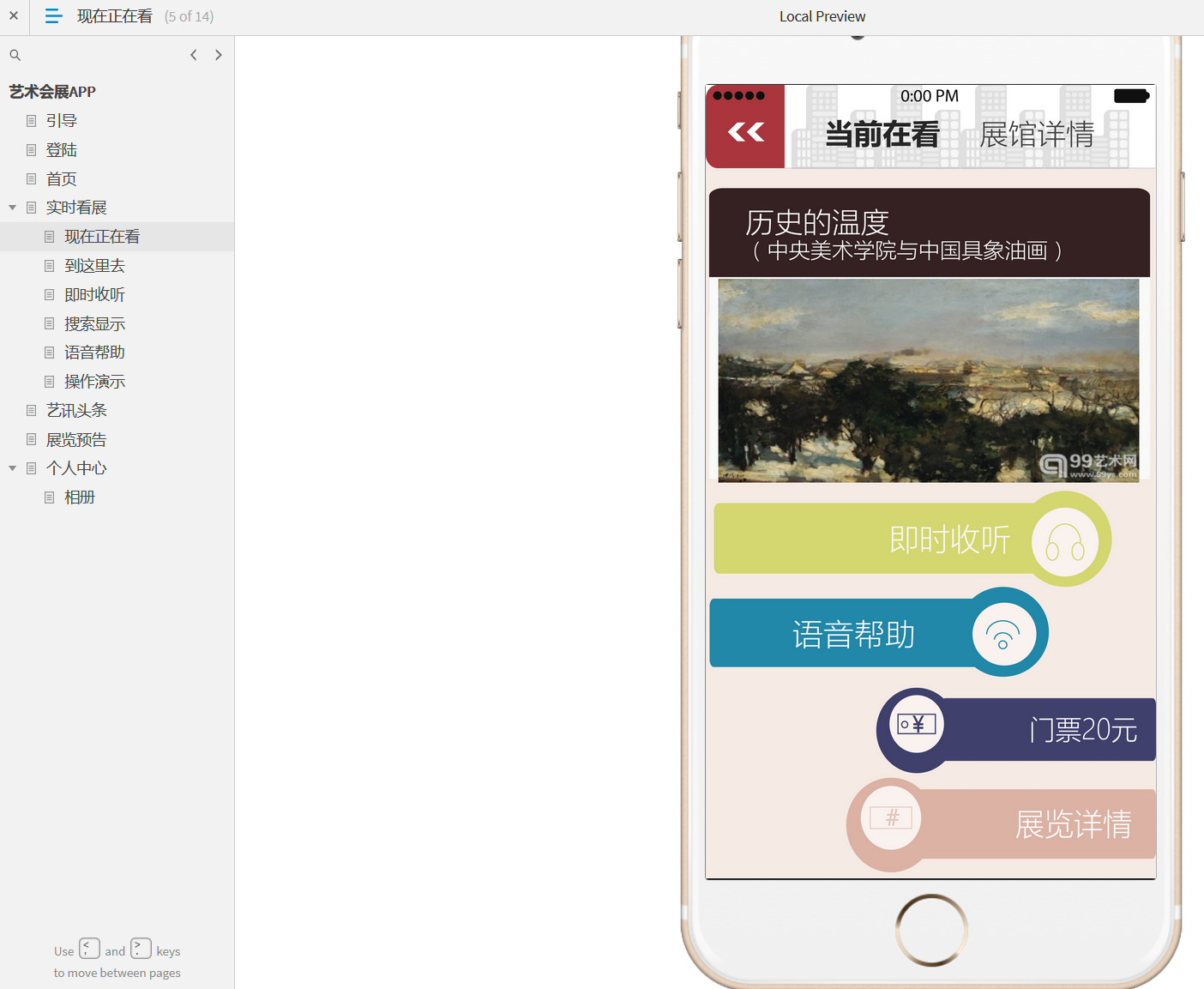Click the page icon beside 艺讯头条

click(x=32, y=411)
